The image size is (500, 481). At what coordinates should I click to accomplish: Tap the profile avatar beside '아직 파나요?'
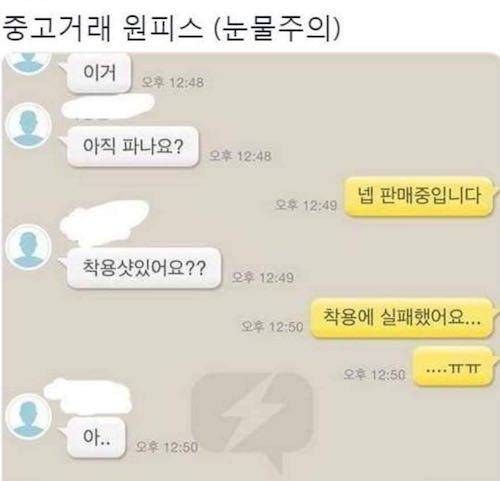[29, 126]
